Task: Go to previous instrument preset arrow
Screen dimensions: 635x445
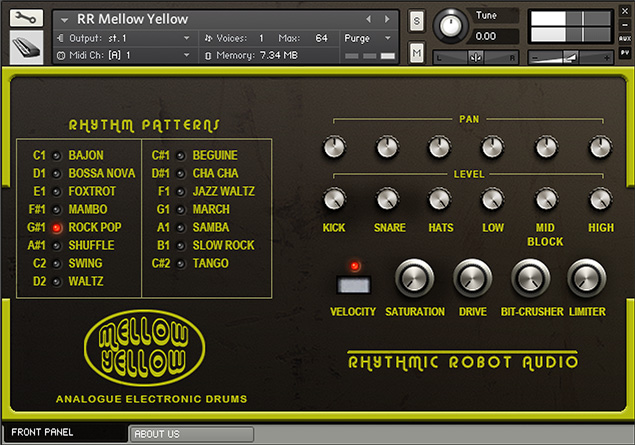Action: tap(368, 19)
